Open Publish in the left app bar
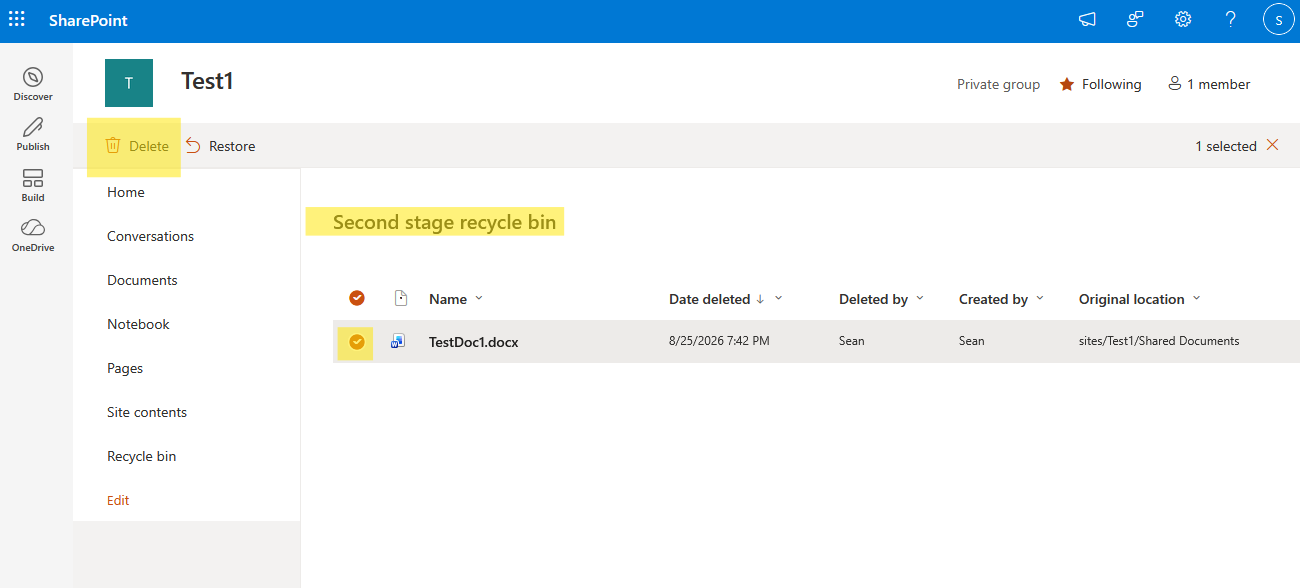The image size is (1300, 588). pos(33,134)
